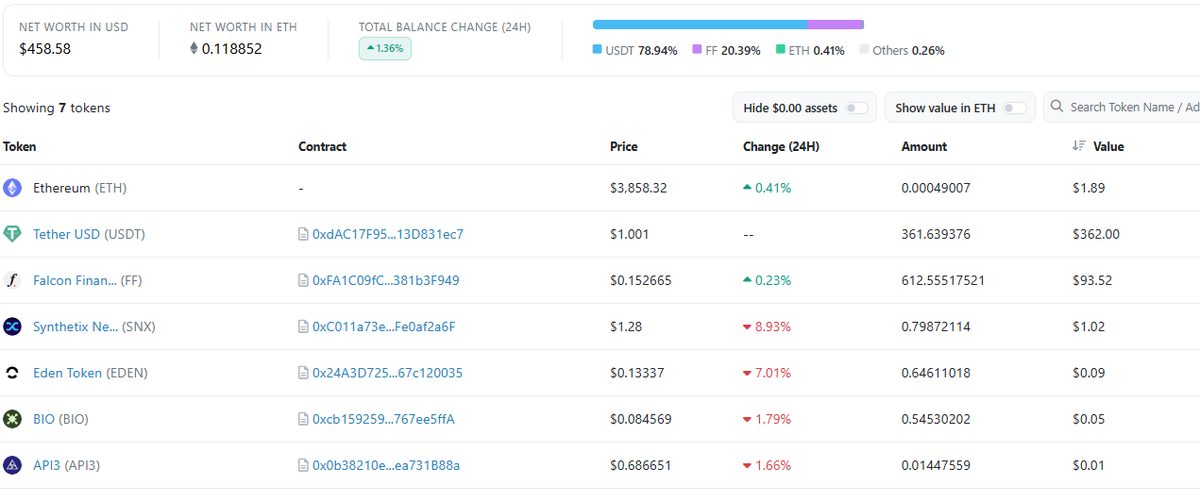
Task: Click the BIO token logo icon
Action: [12, 419]
